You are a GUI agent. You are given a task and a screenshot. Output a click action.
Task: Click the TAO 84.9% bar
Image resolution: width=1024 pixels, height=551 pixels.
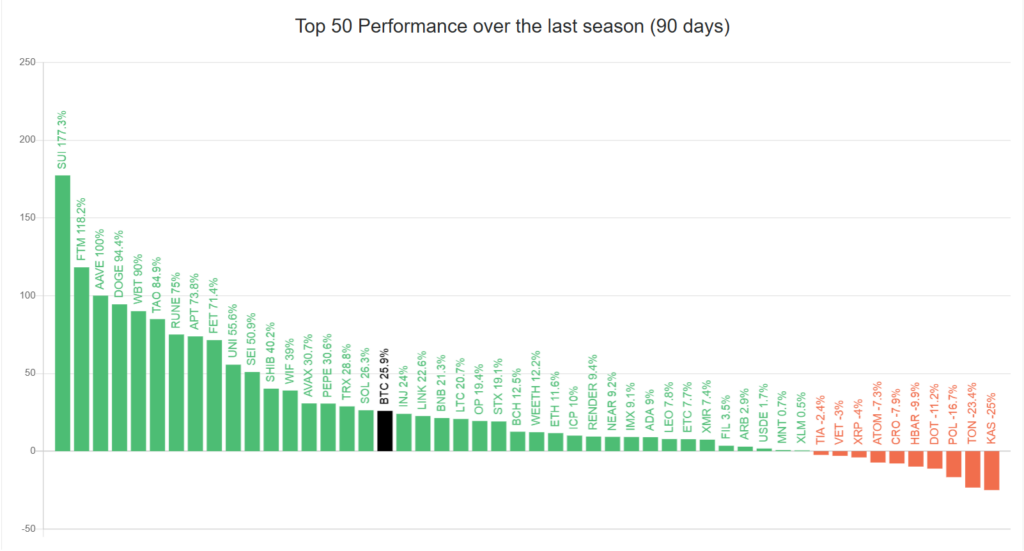click(x=157, y=385)
